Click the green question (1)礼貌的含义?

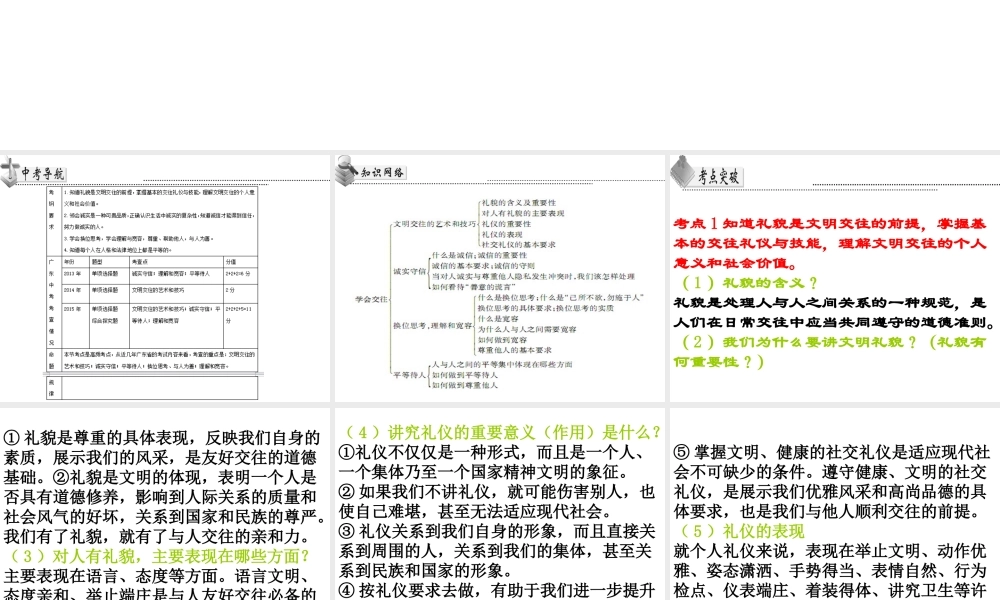click(749, 282)
